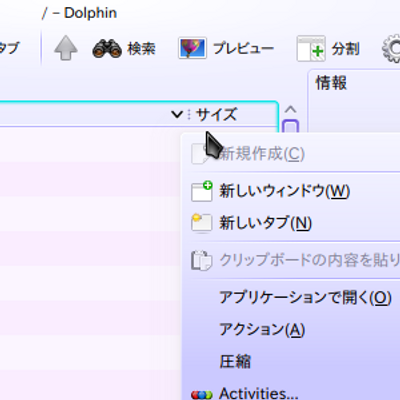Click the 情報 panel title
This screenshot has width=400, height=400.
click(331, 83)
